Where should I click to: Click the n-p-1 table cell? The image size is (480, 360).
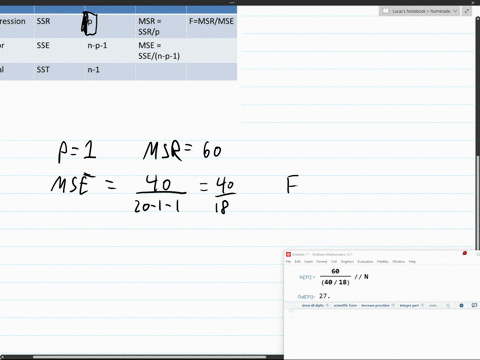(x=110, y=50)
